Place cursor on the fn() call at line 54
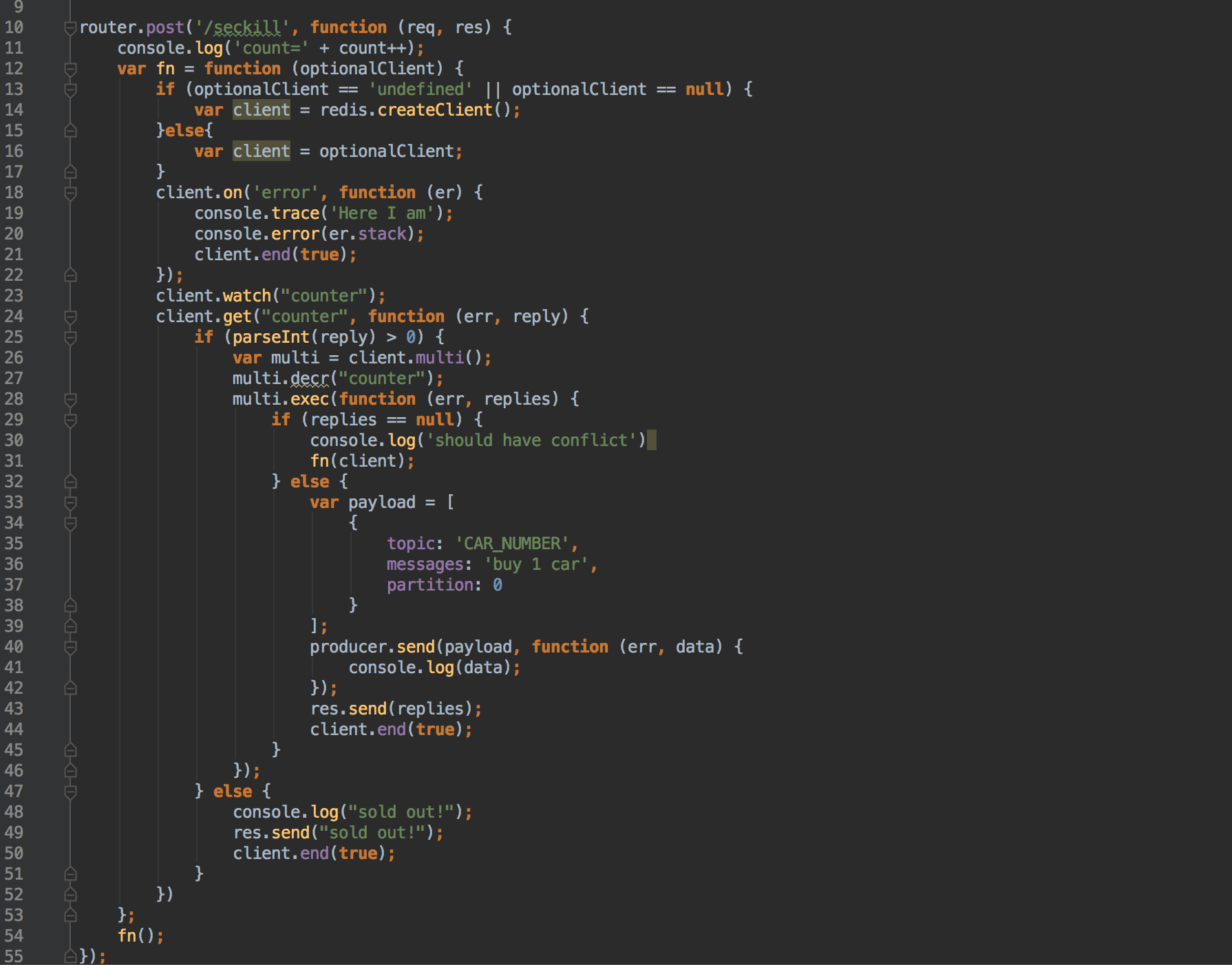Screen dimensions: 1232x965 tap(135, 935)
